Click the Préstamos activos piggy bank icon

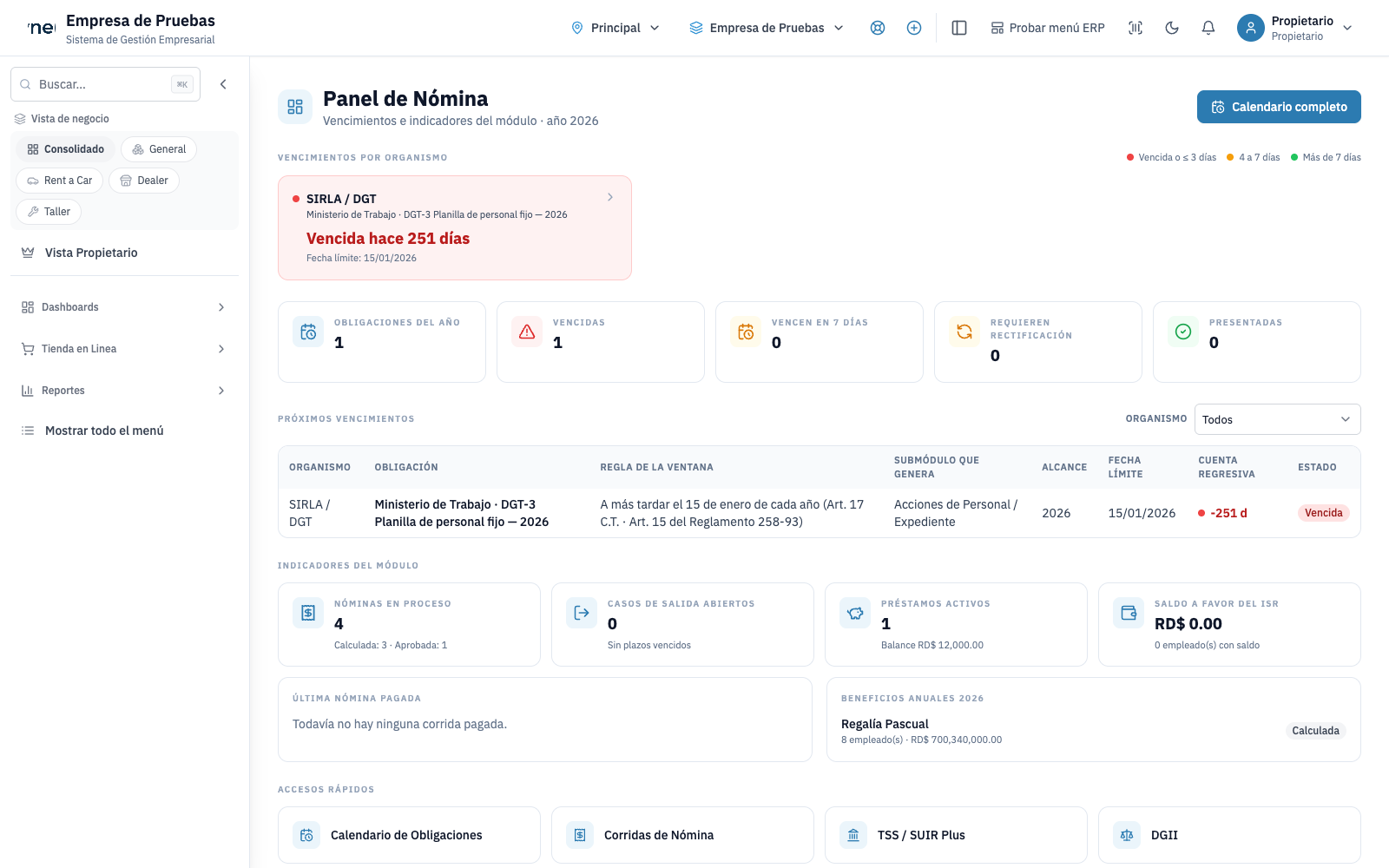(x=855, y=613)
